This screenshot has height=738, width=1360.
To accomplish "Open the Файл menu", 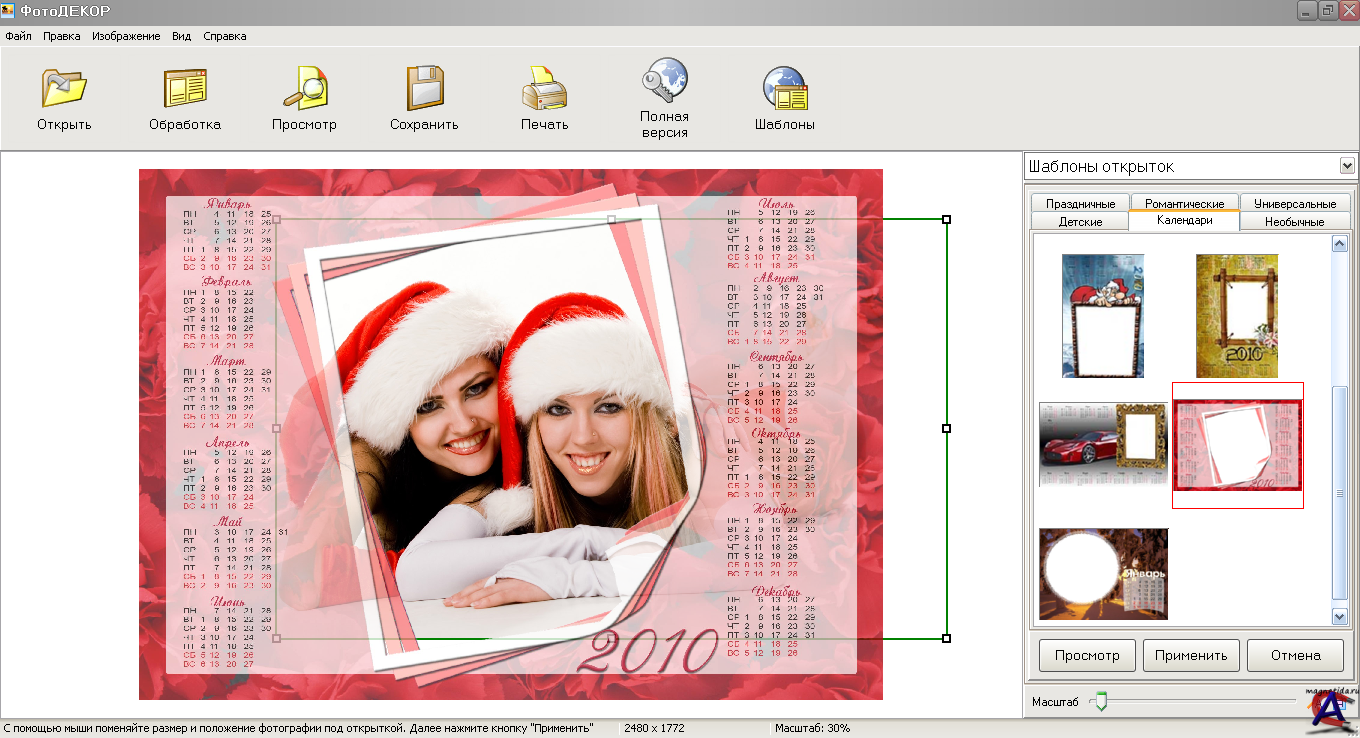I will [18, 36].
